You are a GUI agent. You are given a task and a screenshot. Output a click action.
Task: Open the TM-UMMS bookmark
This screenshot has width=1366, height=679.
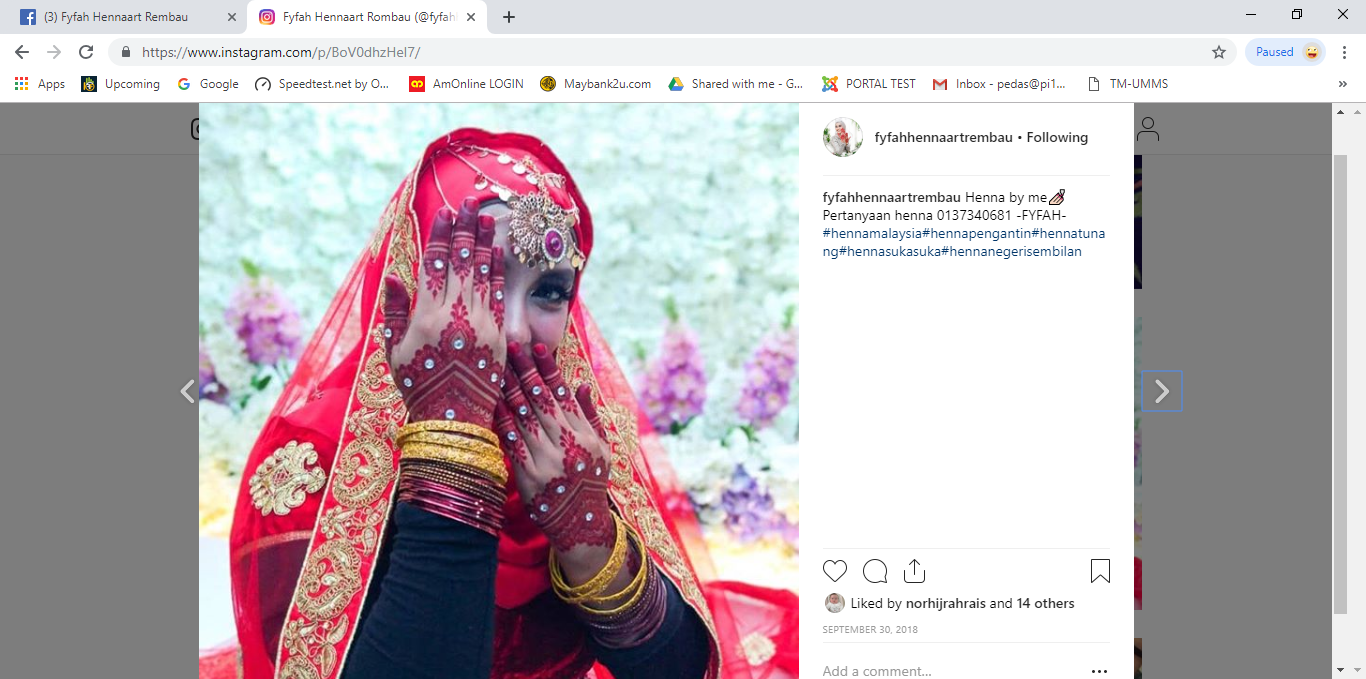1127,84
